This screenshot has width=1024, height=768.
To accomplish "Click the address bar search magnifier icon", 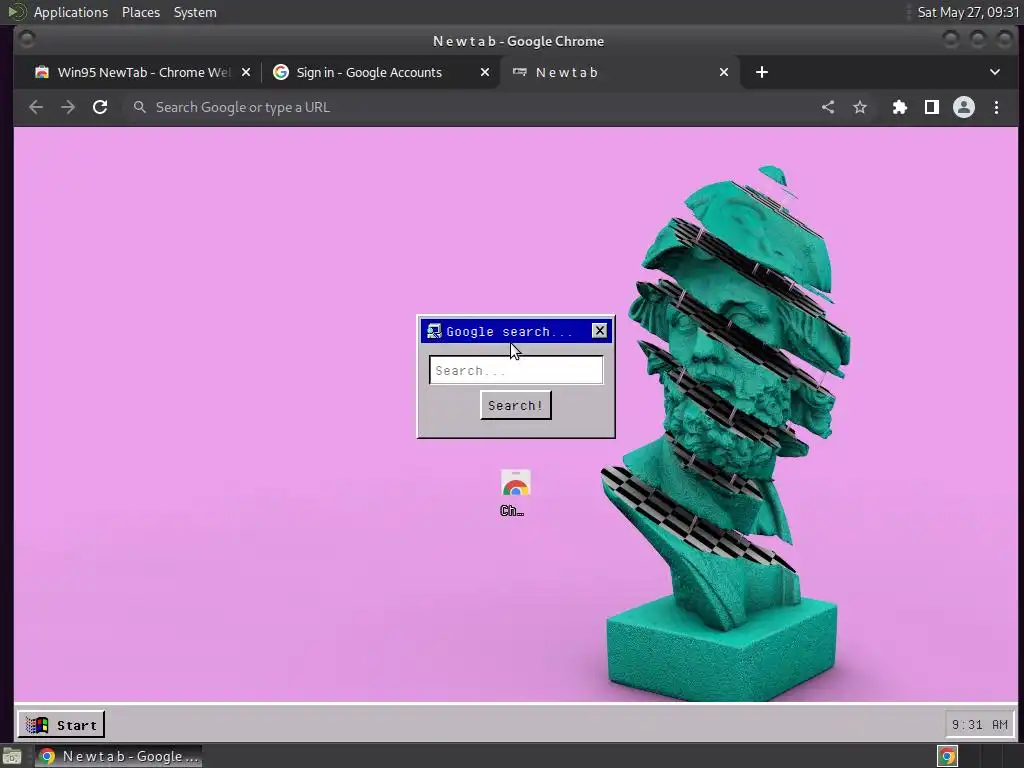I will [x=139, y=107].
